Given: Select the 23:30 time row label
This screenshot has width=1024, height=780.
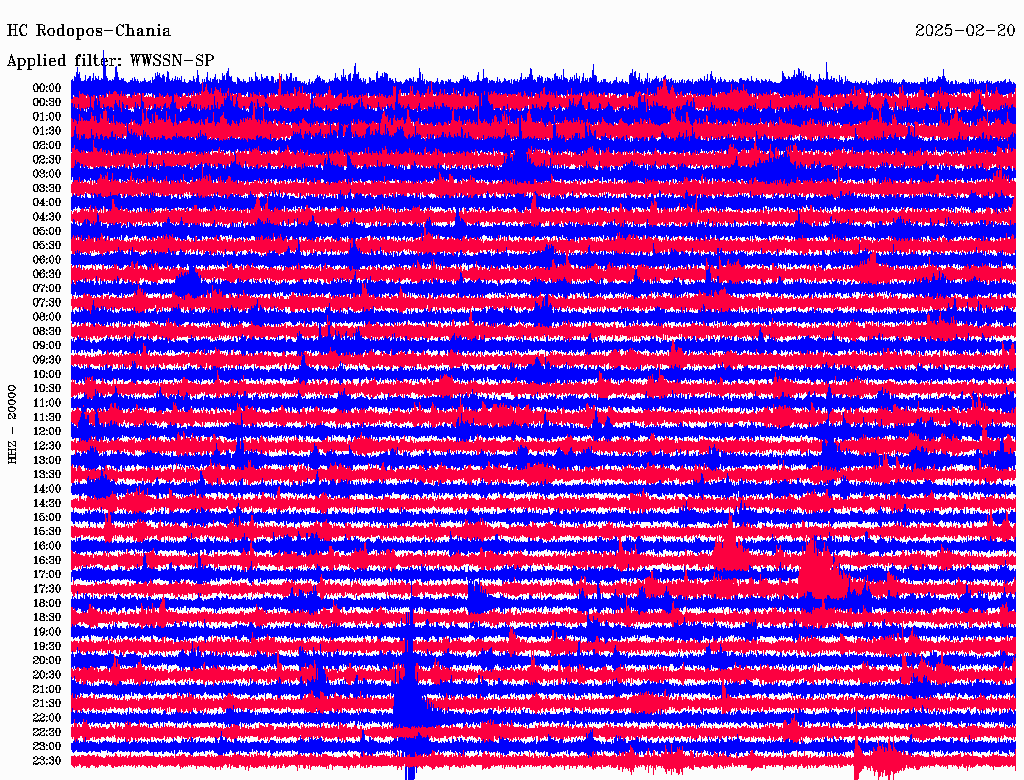Looking at the screenshot, I should (47, 761).
